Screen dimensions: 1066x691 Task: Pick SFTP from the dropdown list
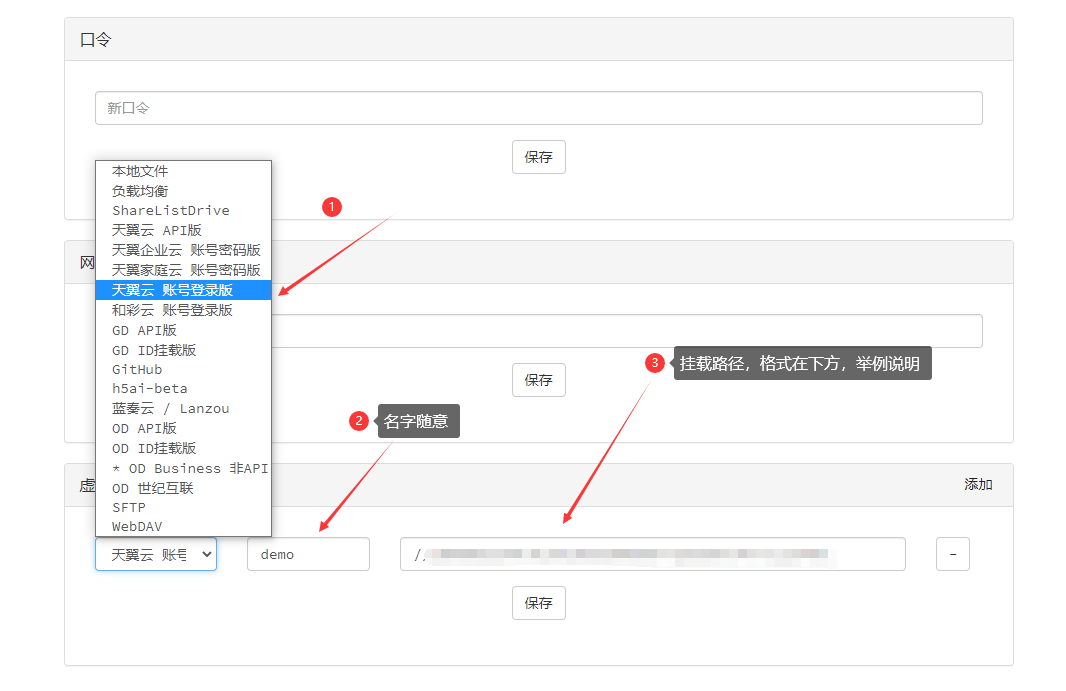pyautogui.click(x=184, y=507)
